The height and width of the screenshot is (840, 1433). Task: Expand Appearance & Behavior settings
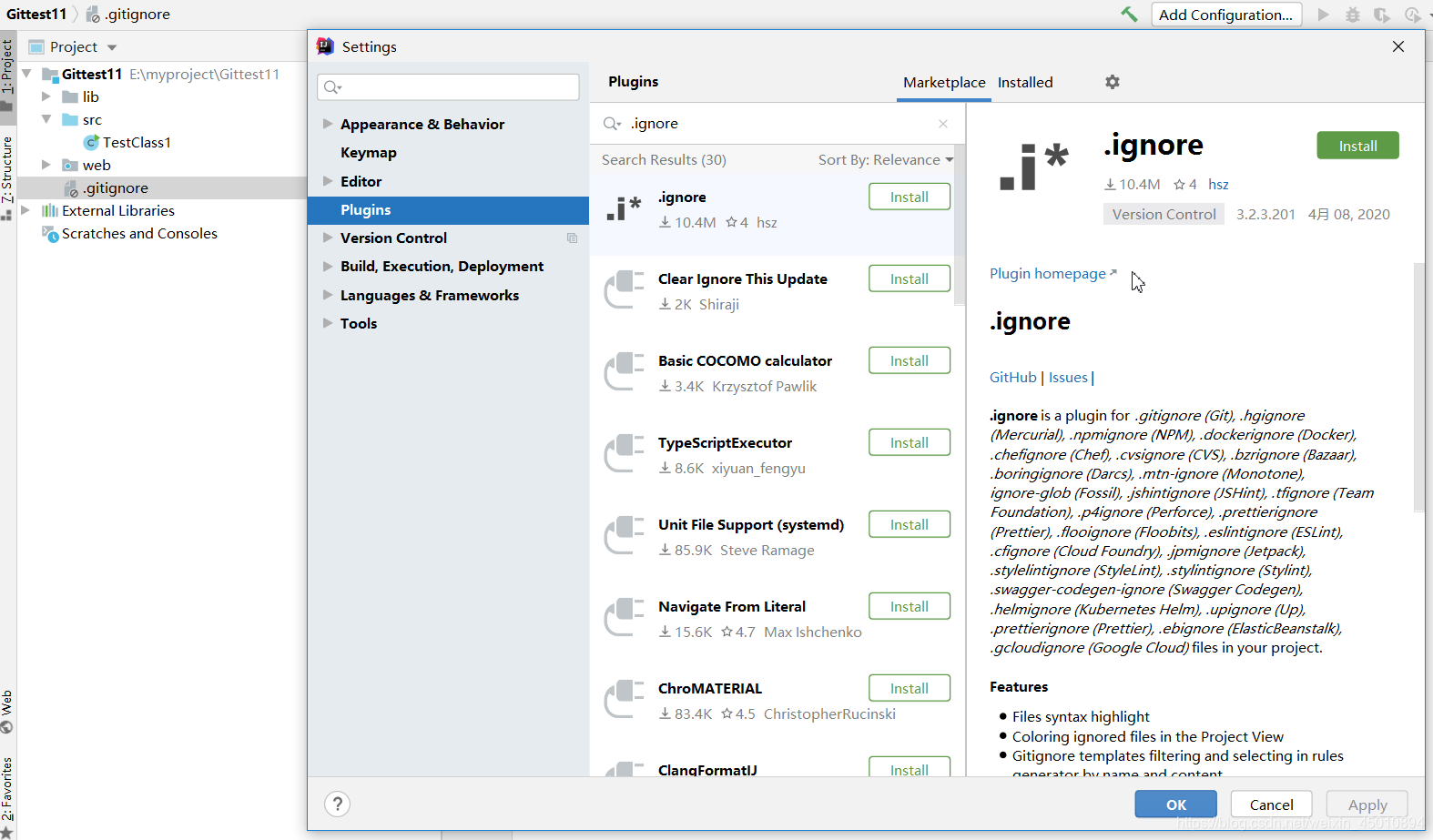(328, 124)
